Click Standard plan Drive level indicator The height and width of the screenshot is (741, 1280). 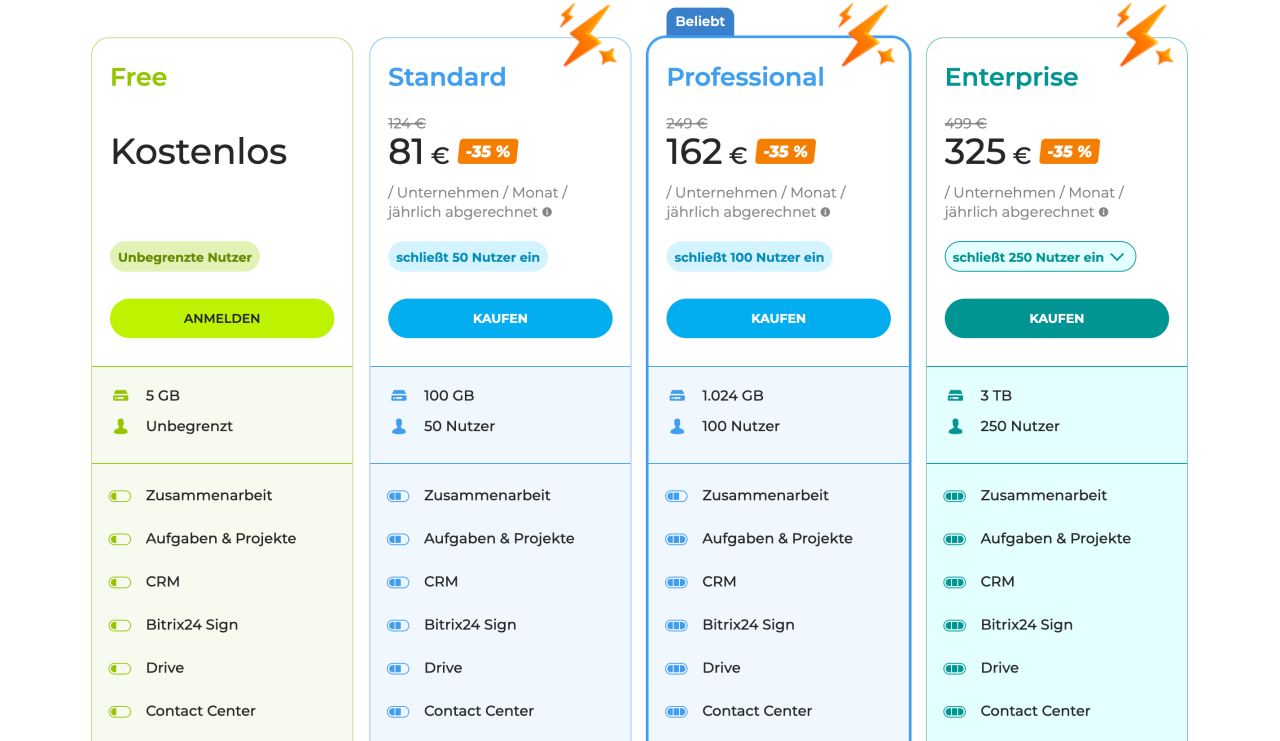(x=398, y=668)
